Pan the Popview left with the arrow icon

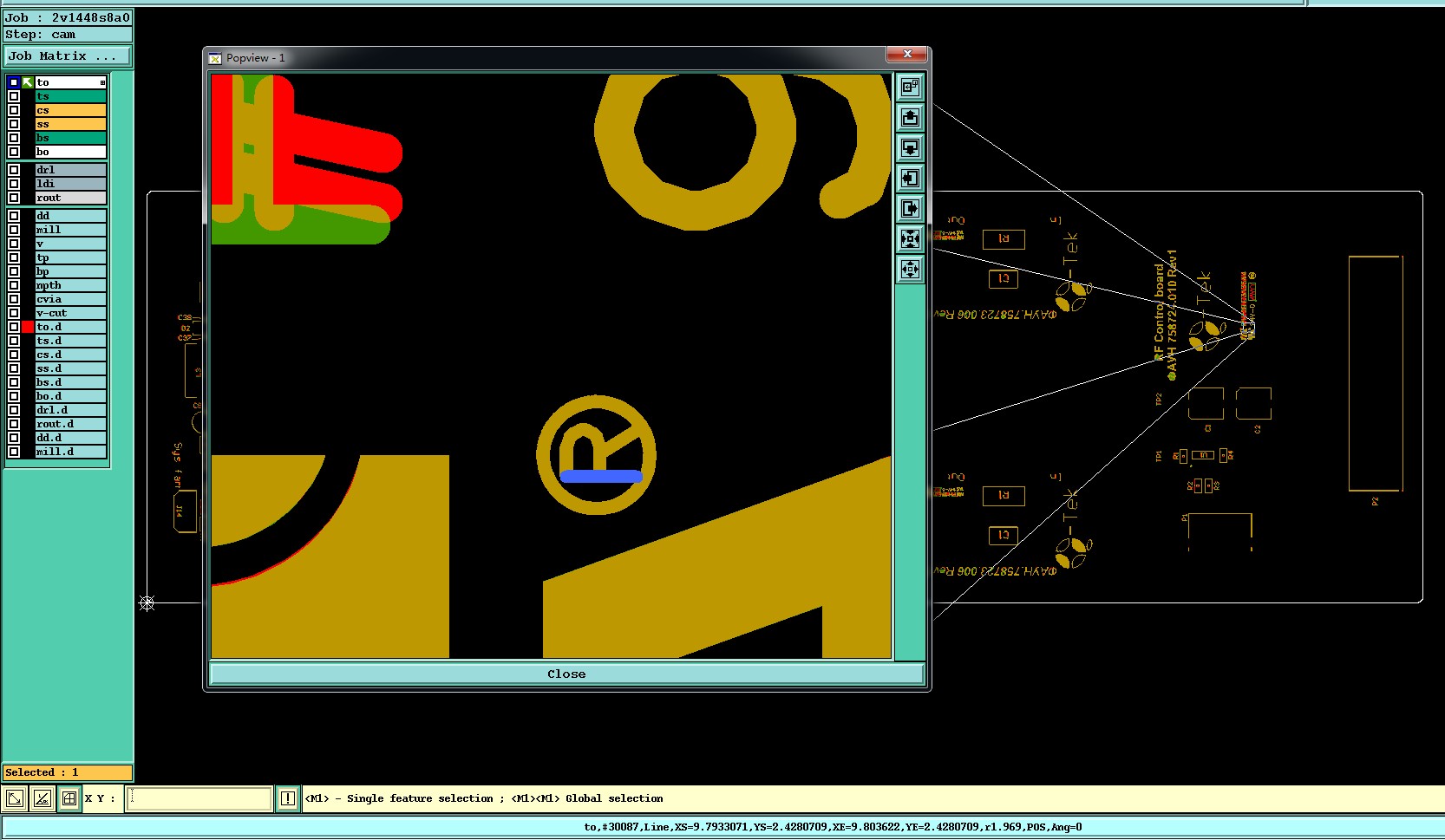pos(910,178)
